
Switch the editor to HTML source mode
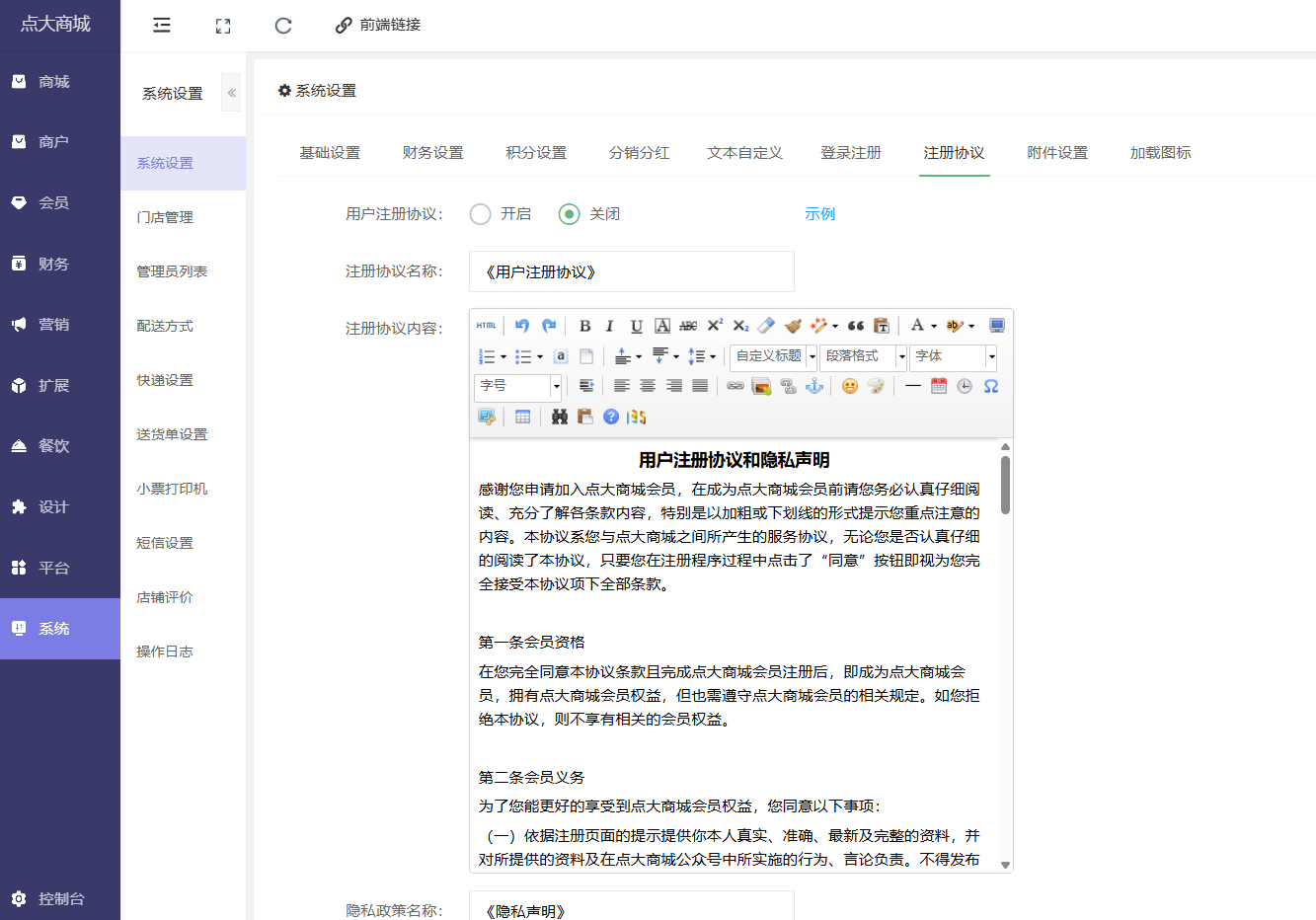click(x=486, y=326)
